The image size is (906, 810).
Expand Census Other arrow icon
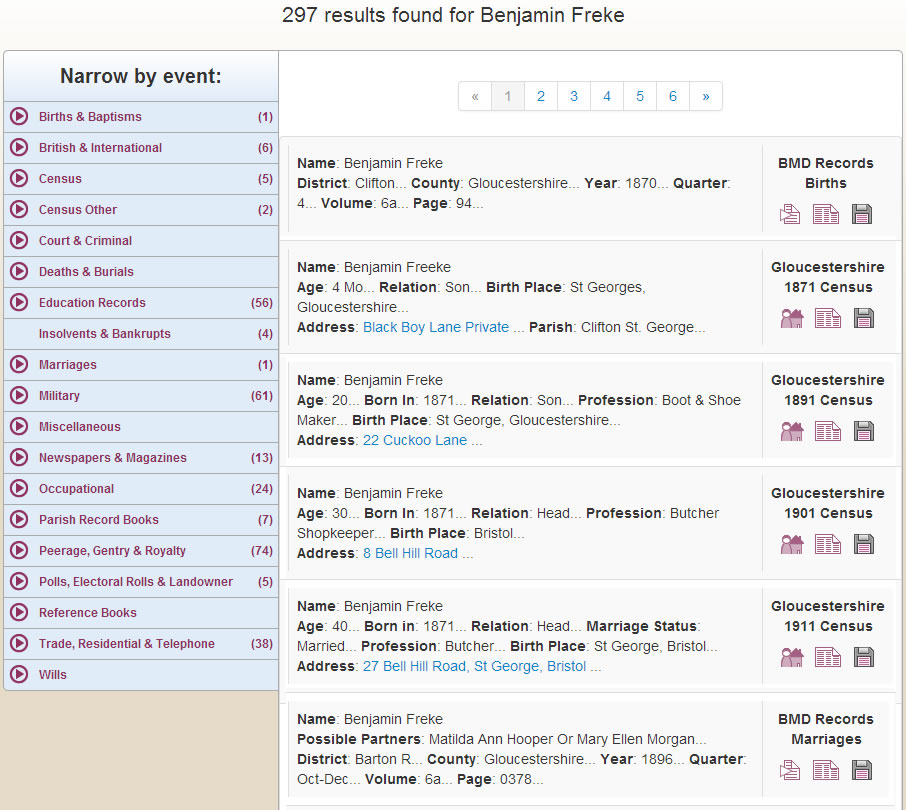click(19, 209)
